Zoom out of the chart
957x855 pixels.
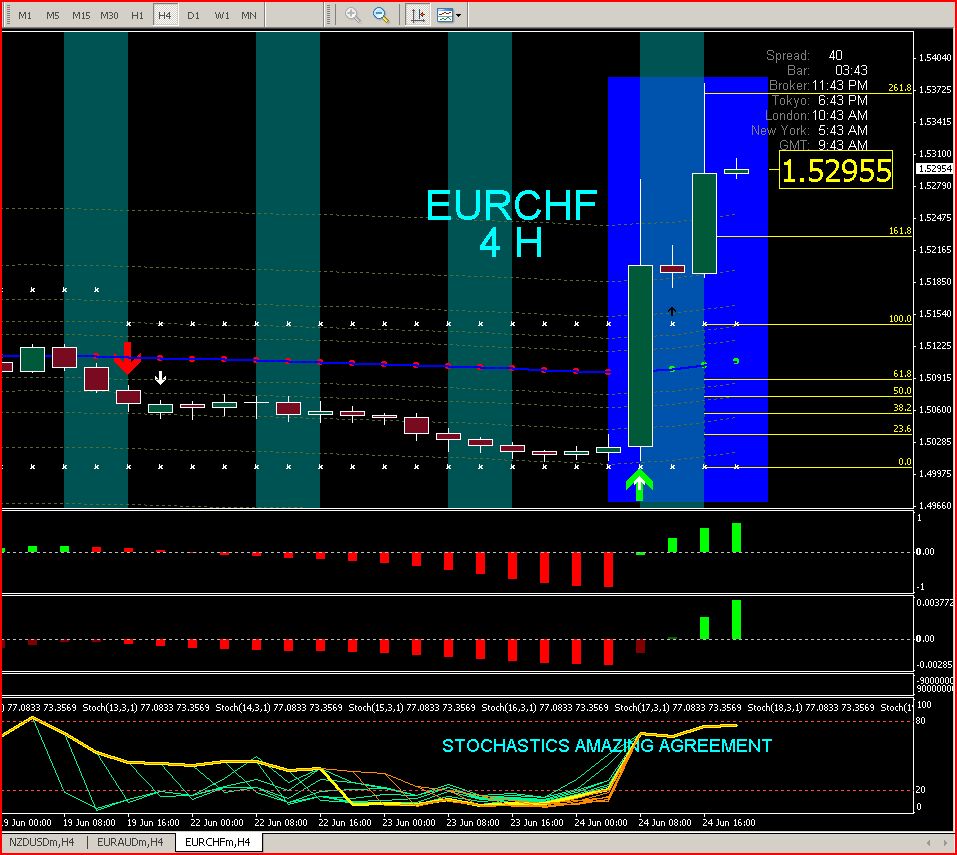click(x=381, y=15)
